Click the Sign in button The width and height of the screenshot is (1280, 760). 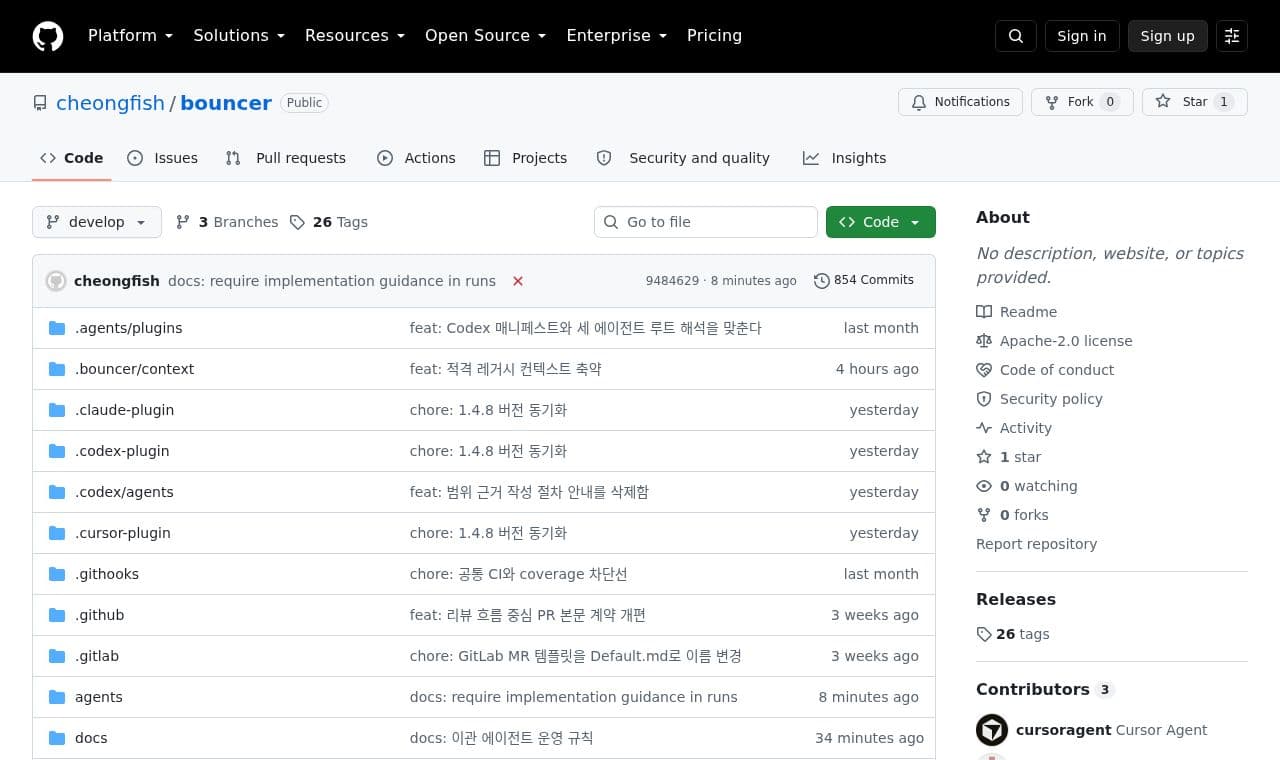(x=1082, y=36)
